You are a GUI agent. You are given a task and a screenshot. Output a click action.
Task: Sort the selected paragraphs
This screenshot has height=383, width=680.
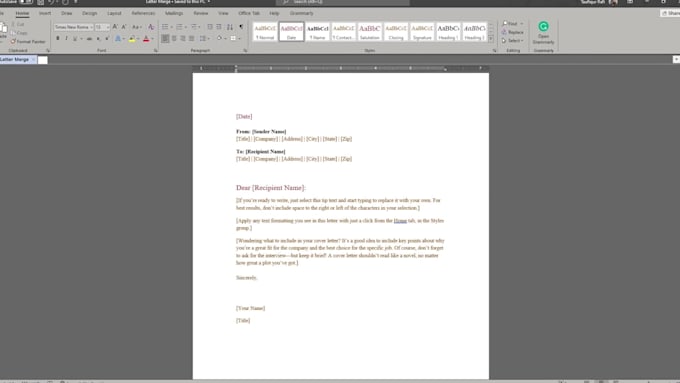click(230, 27)
